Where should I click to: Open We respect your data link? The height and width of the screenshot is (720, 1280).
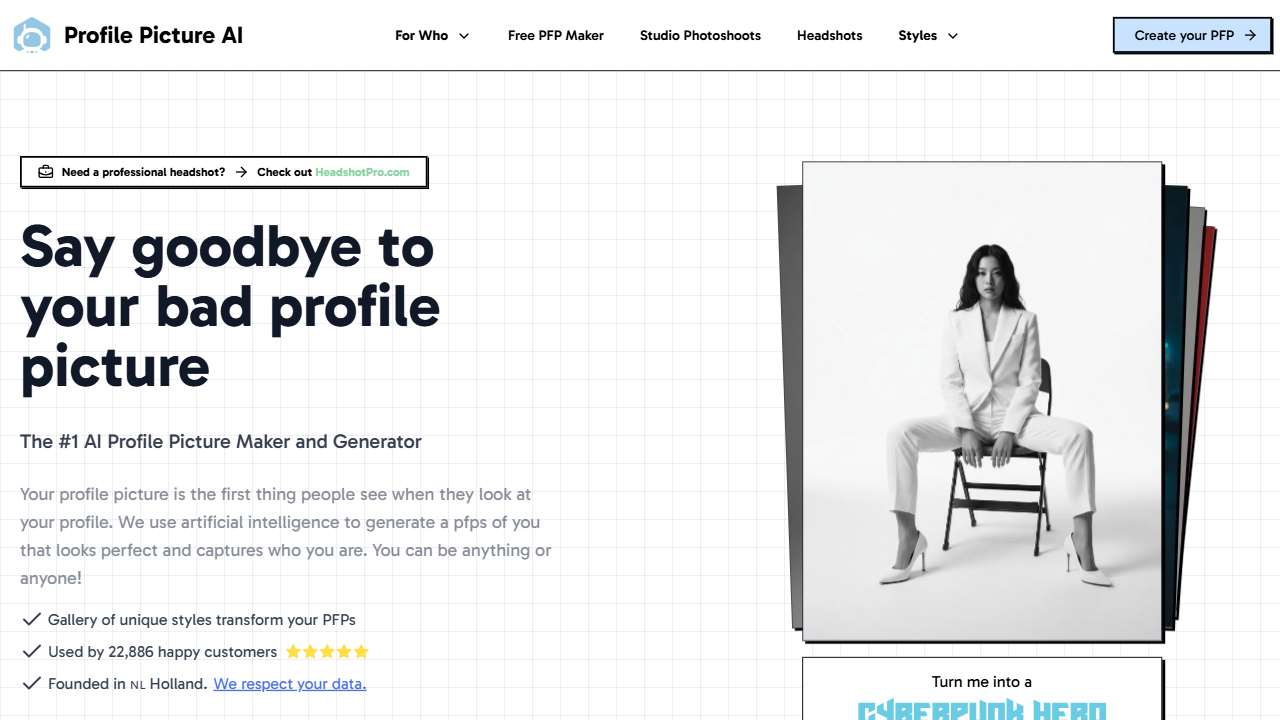pyautogui.click(x=290, y=684)
